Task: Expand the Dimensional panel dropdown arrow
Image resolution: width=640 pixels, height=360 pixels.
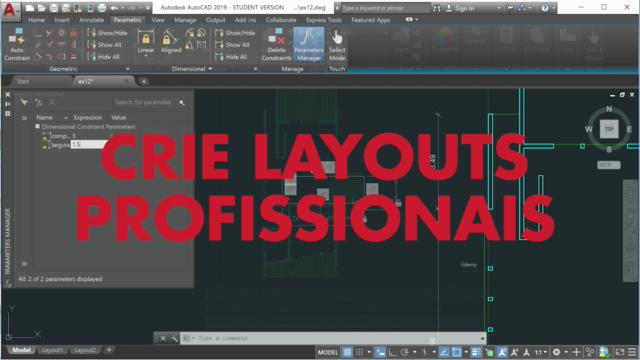Action: pos(210,69)
